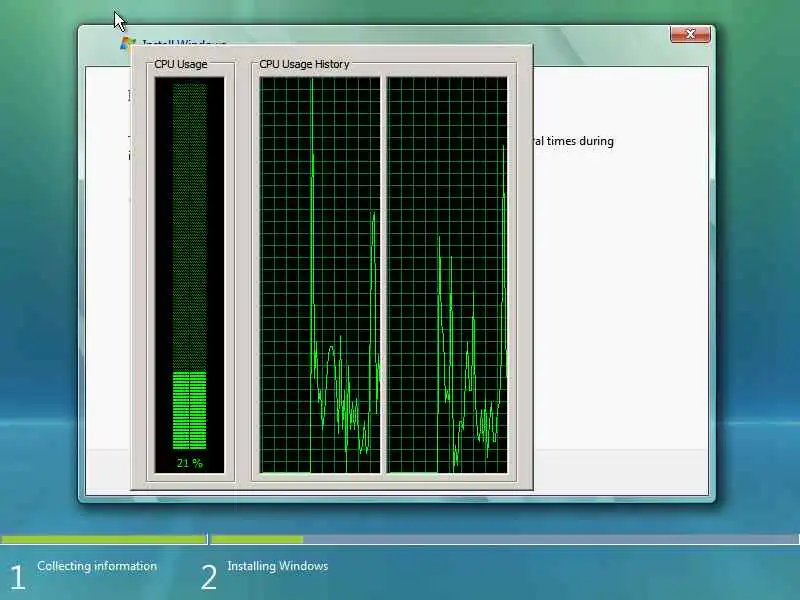
Task: Click the 21 % CPU usage value
Action: [x=190, y=463]
